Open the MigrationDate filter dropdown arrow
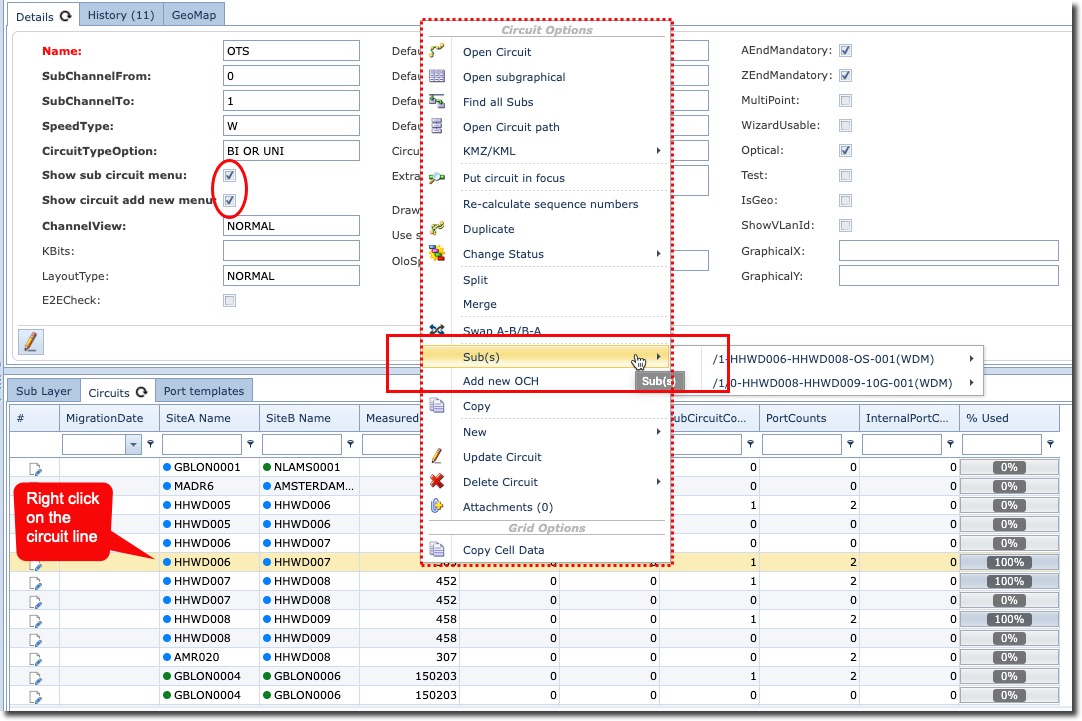The height and width of the screenshot is (721, 1082). (x=134, y=444)
